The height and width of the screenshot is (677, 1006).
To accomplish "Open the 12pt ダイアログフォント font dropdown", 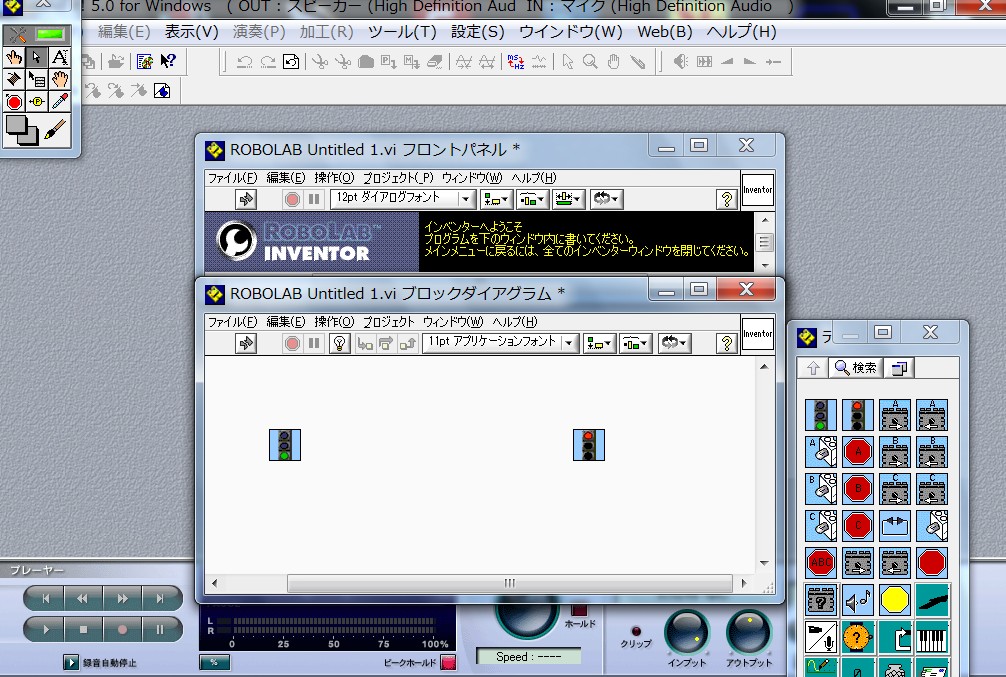I will [403, 199].
